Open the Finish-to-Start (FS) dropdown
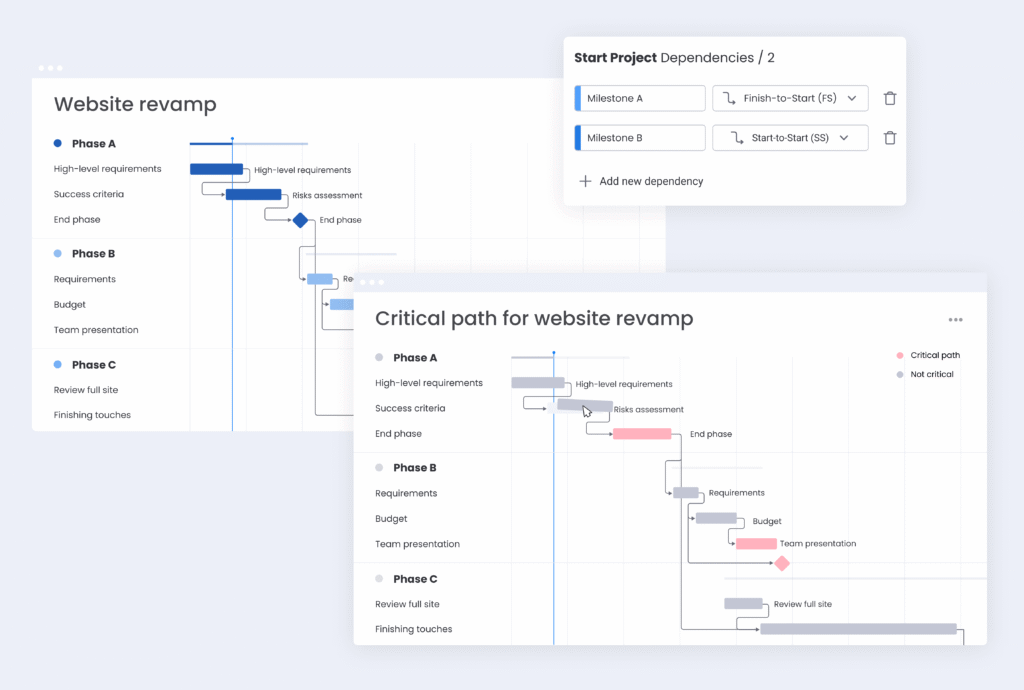The width and height of the screenshot is (1024, 690). point(852,98)
